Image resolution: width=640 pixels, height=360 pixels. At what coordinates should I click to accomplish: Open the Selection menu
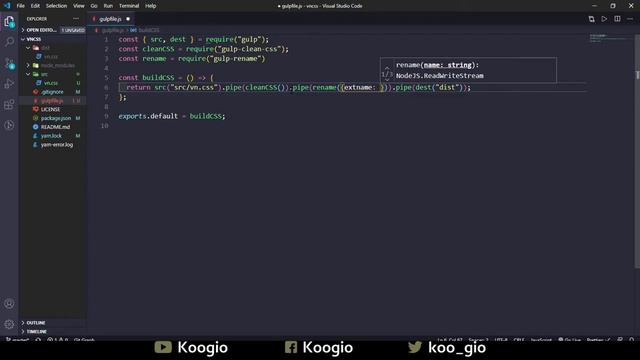click(x=56, y=6)
